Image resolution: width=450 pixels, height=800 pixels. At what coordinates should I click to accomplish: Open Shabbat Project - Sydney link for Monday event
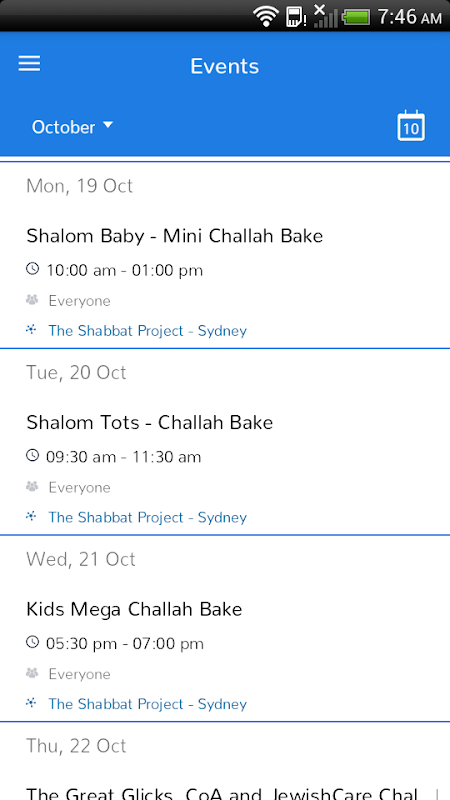pyautogui.click(x=147, y=331)
